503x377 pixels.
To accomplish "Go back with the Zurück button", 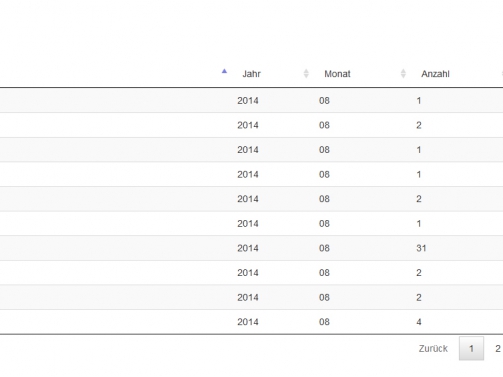I will coord(433,349).
